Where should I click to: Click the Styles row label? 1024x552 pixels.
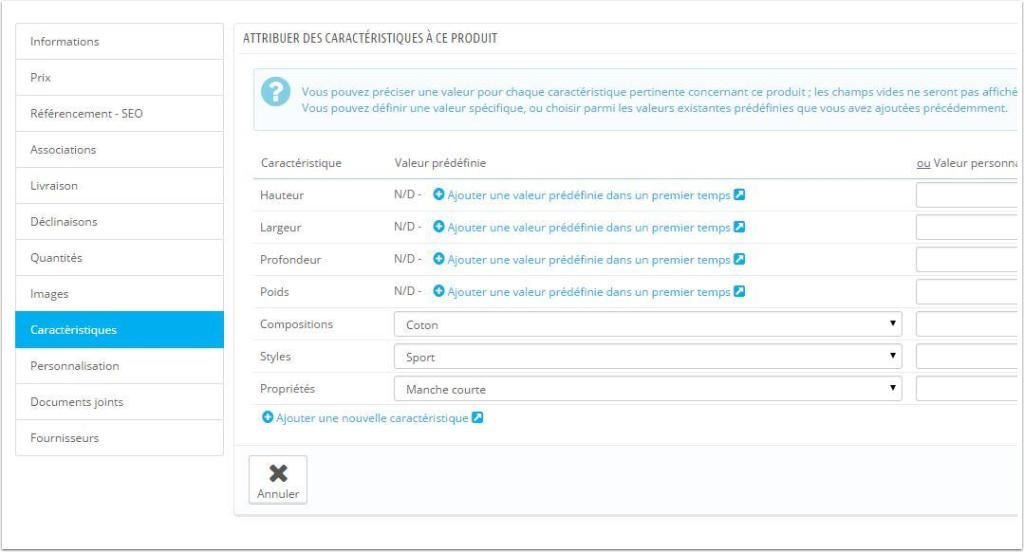point(276,357)
